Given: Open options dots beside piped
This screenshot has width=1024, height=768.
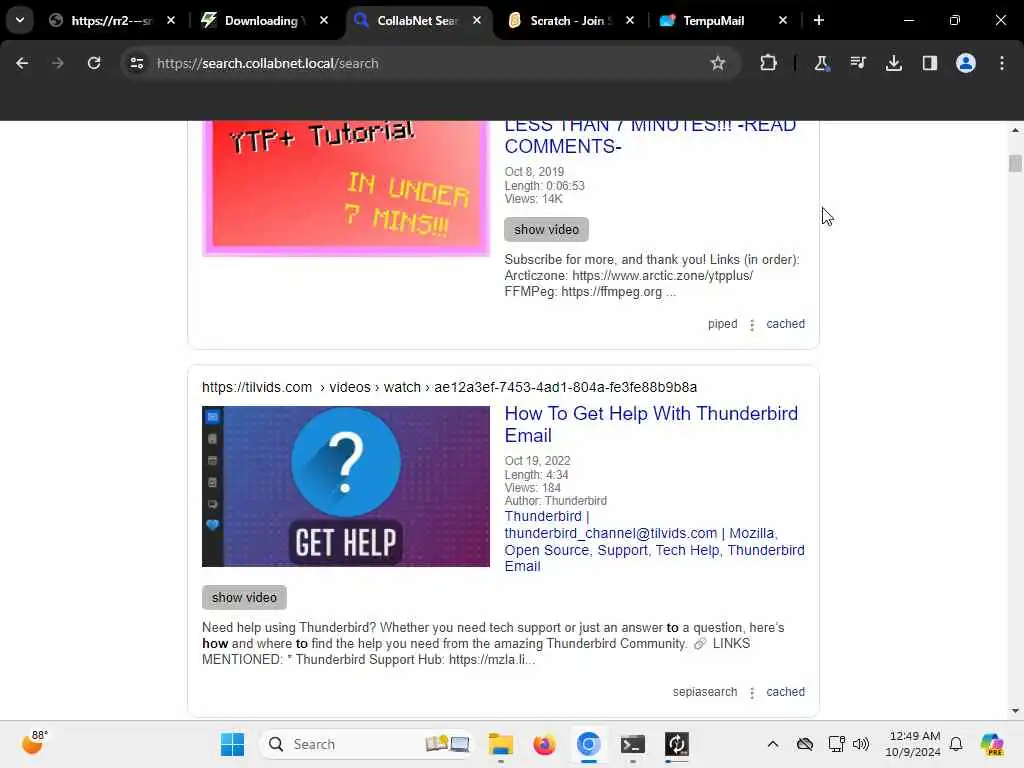Looking at the screenshot, I should [x=752, y=325].
